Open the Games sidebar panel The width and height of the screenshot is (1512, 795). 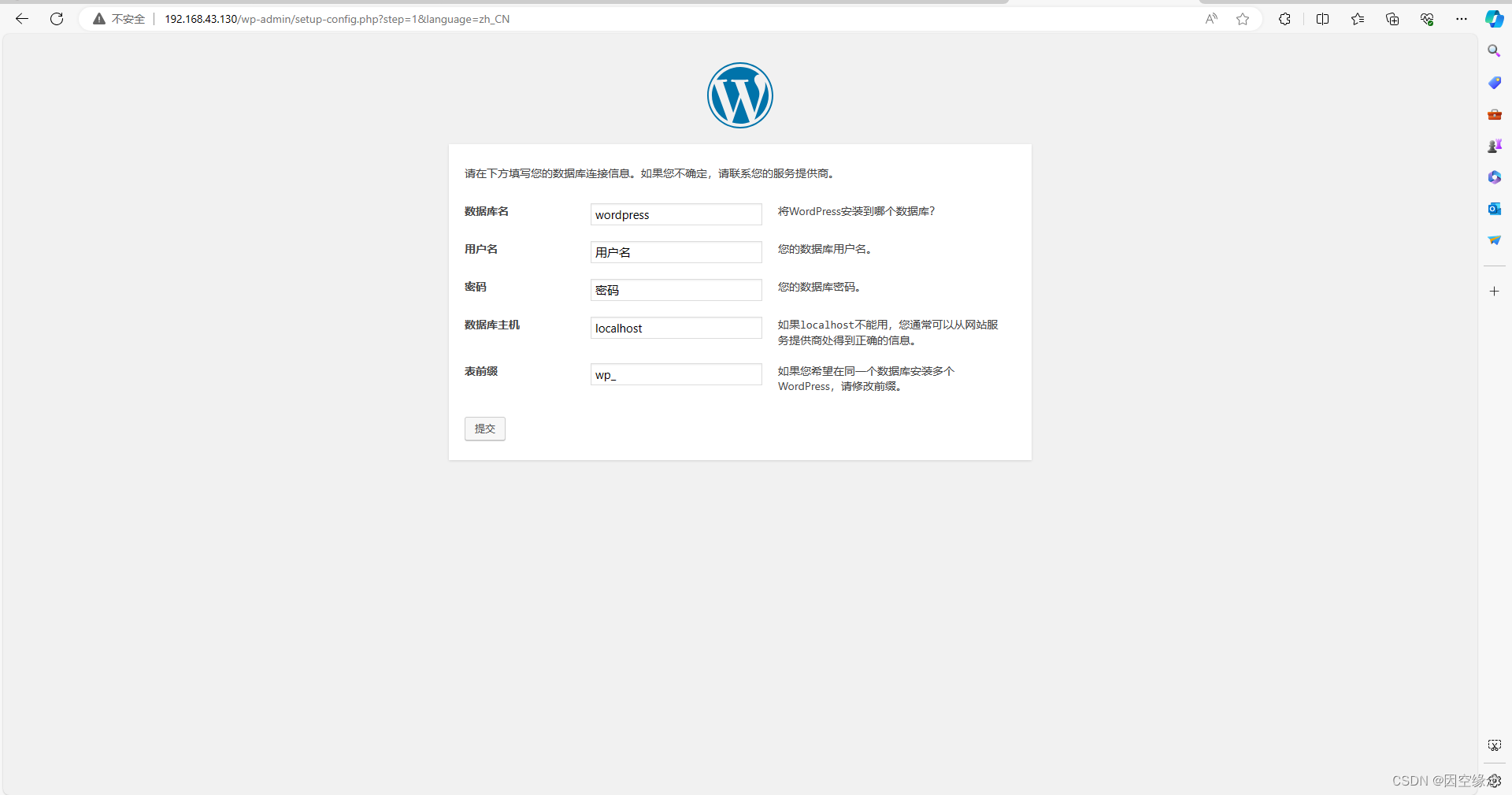[1494, 145]
